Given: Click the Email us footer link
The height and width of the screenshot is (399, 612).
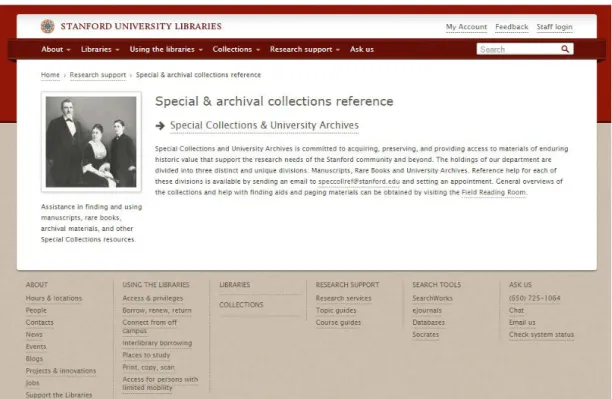Looking at the screenshot, I should (x=522, y=322).
